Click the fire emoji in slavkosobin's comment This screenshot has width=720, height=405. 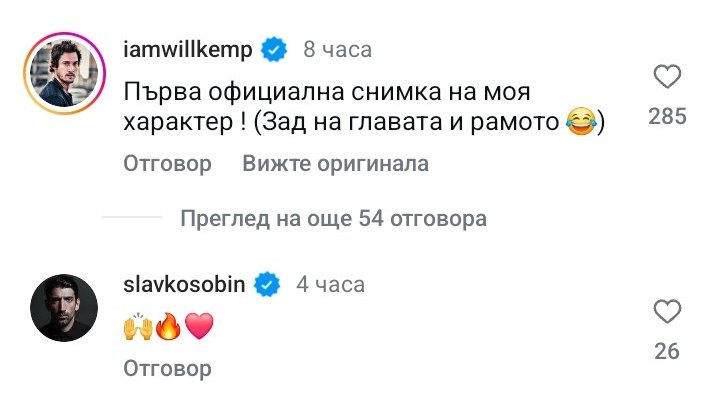[168, 327]
